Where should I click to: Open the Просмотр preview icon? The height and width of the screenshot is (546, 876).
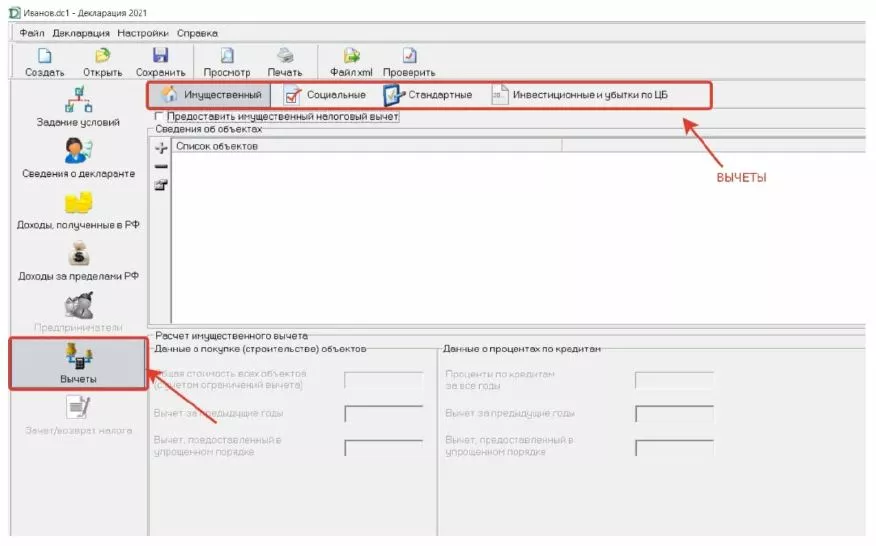[227, 57]
